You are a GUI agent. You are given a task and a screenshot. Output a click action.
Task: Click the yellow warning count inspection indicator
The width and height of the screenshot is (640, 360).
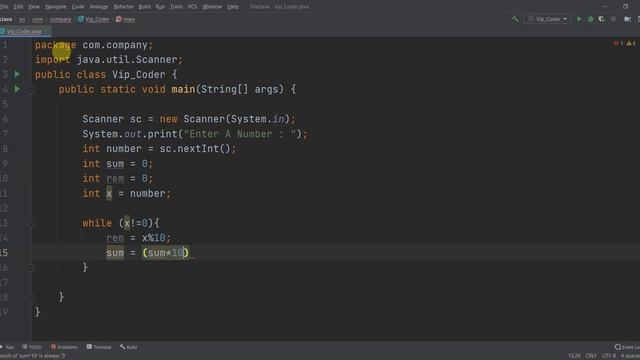coord(631,43)
